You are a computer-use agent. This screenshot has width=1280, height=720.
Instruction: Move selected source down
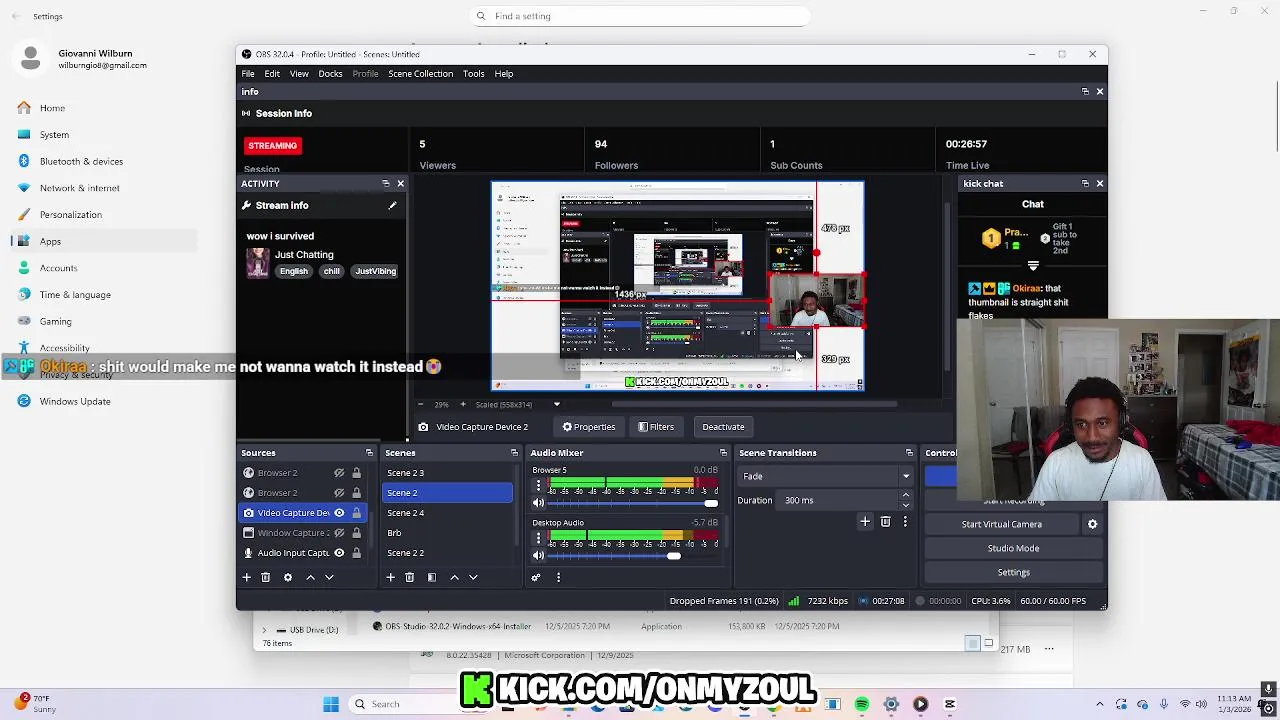329,577
